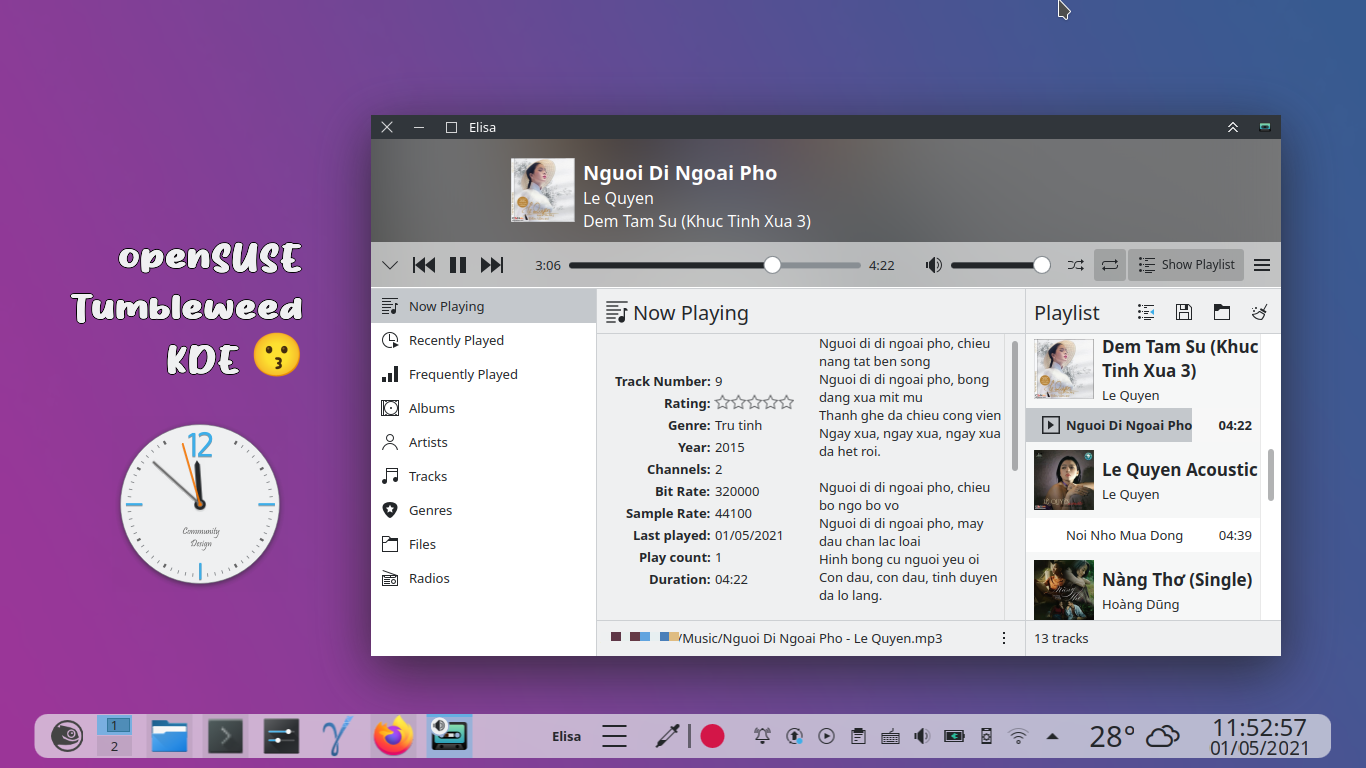Image resolution: width=1366 pixels, height=768 pixels.
Task: Open the Radios view
Action: pyautogui.click(x=483, y=578)
